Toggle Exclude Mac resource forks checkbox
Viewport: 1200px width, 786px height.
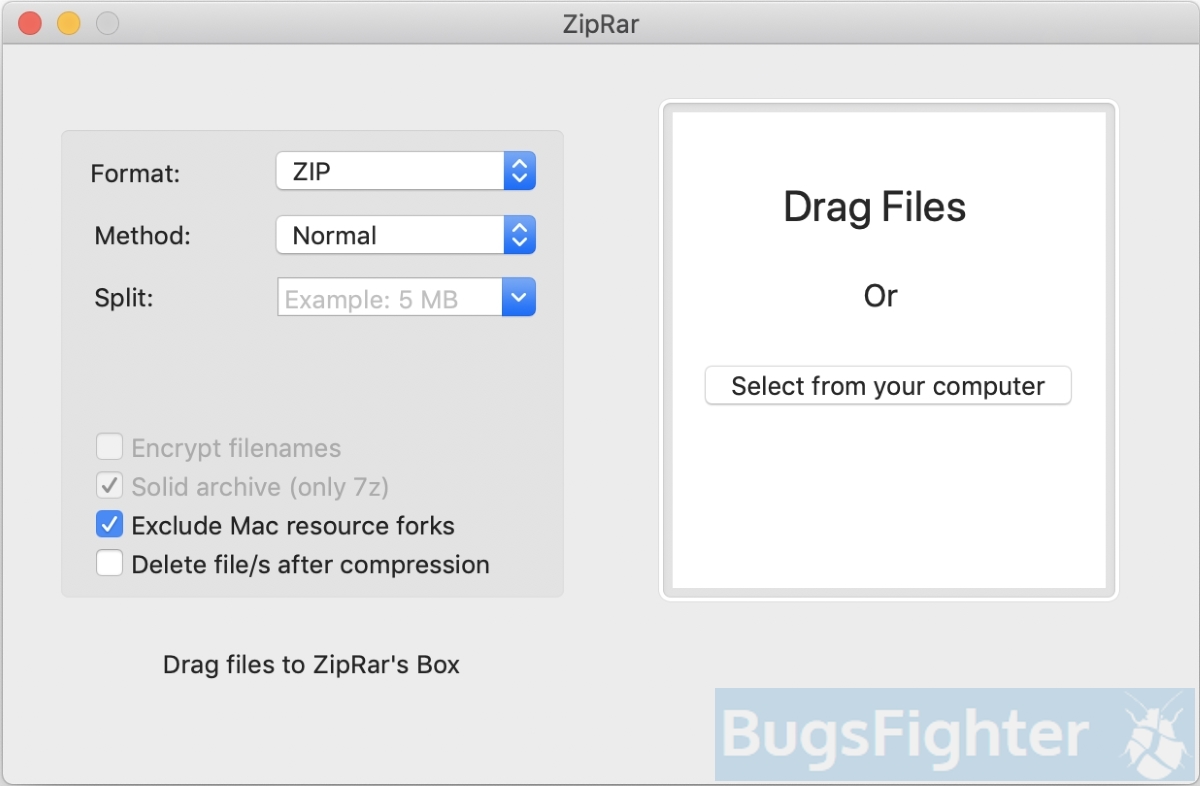[109, 525]
